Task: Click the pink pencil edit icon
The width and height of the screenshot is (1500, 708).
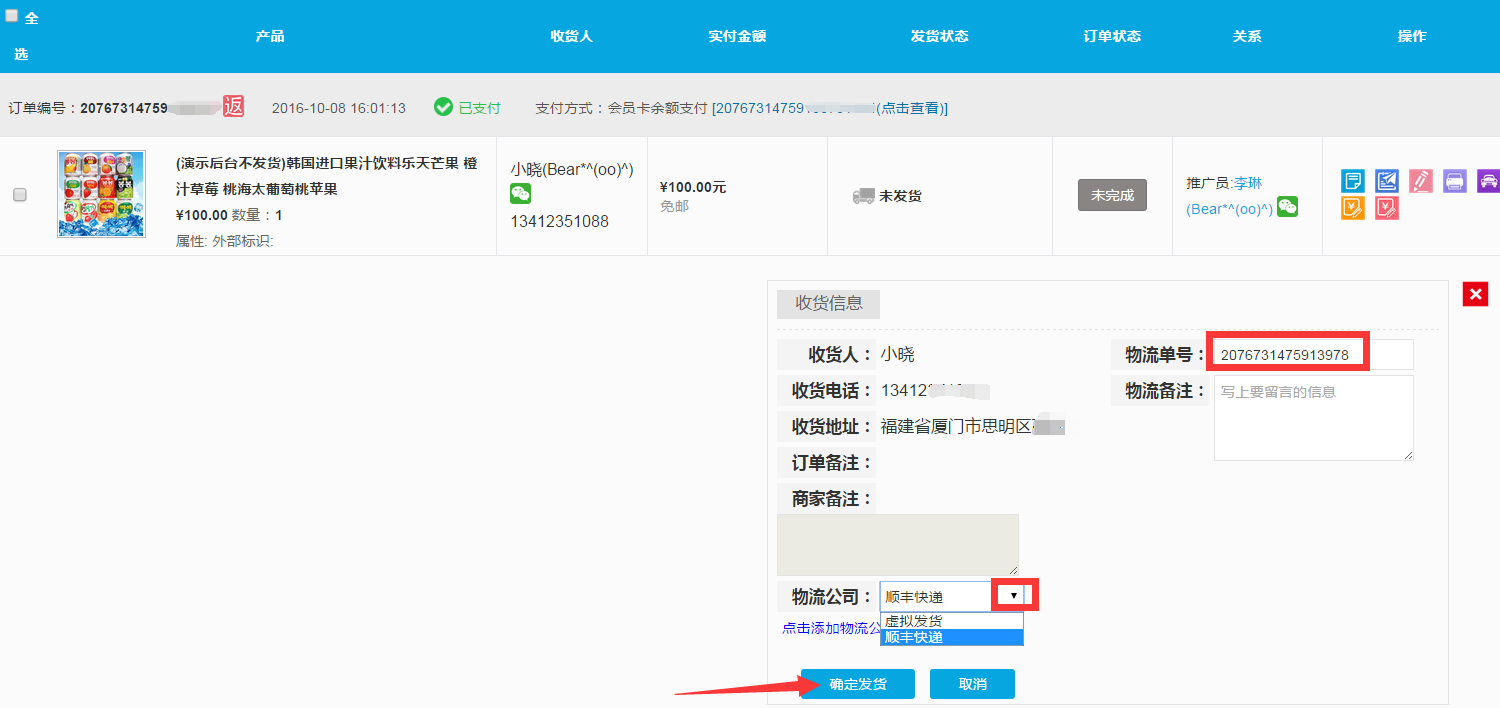Action: coord(1420,181)
